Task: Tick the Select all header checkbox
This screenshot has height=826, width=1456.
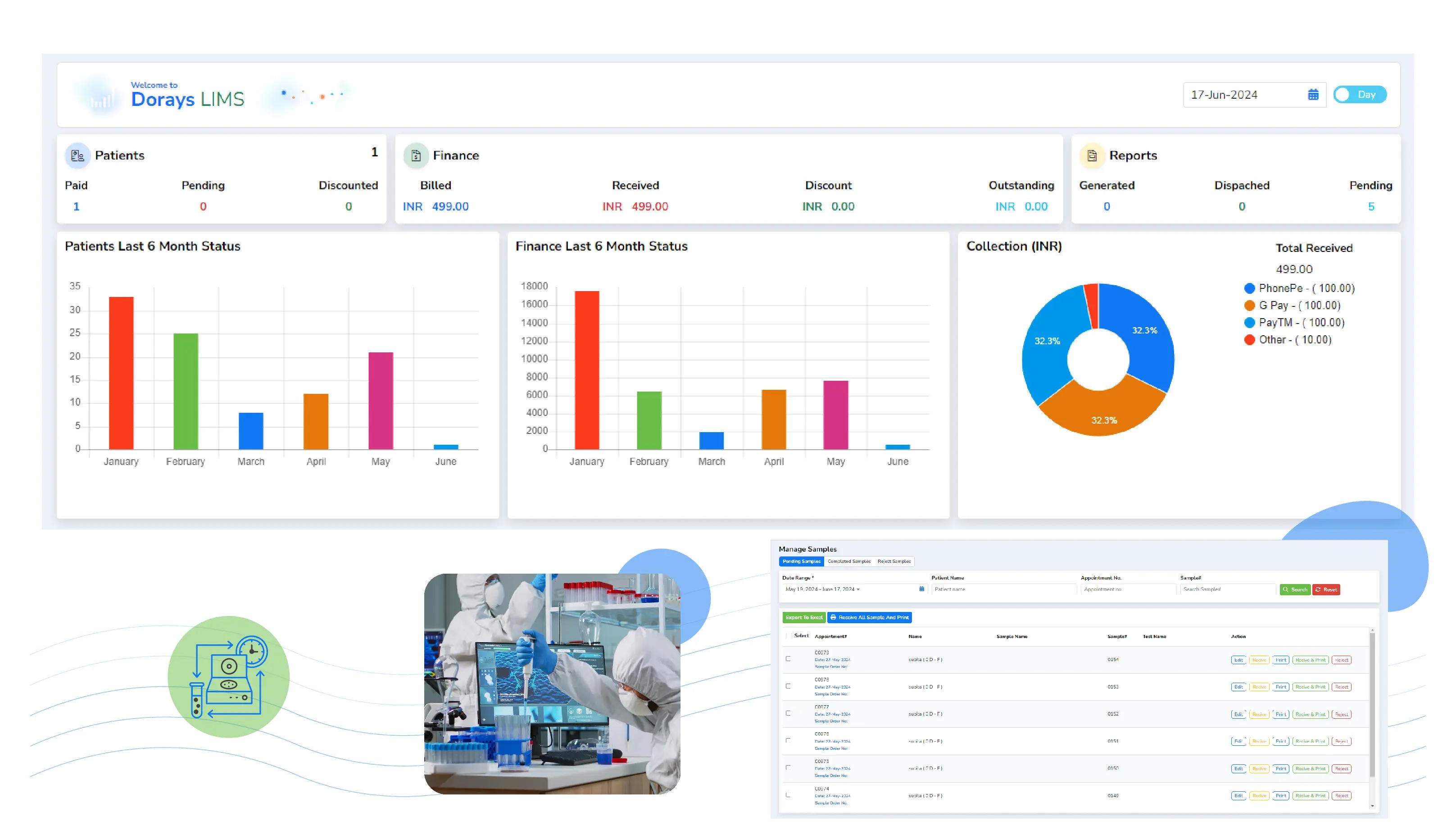Action: pyautogui.click(x=788, y=636)
